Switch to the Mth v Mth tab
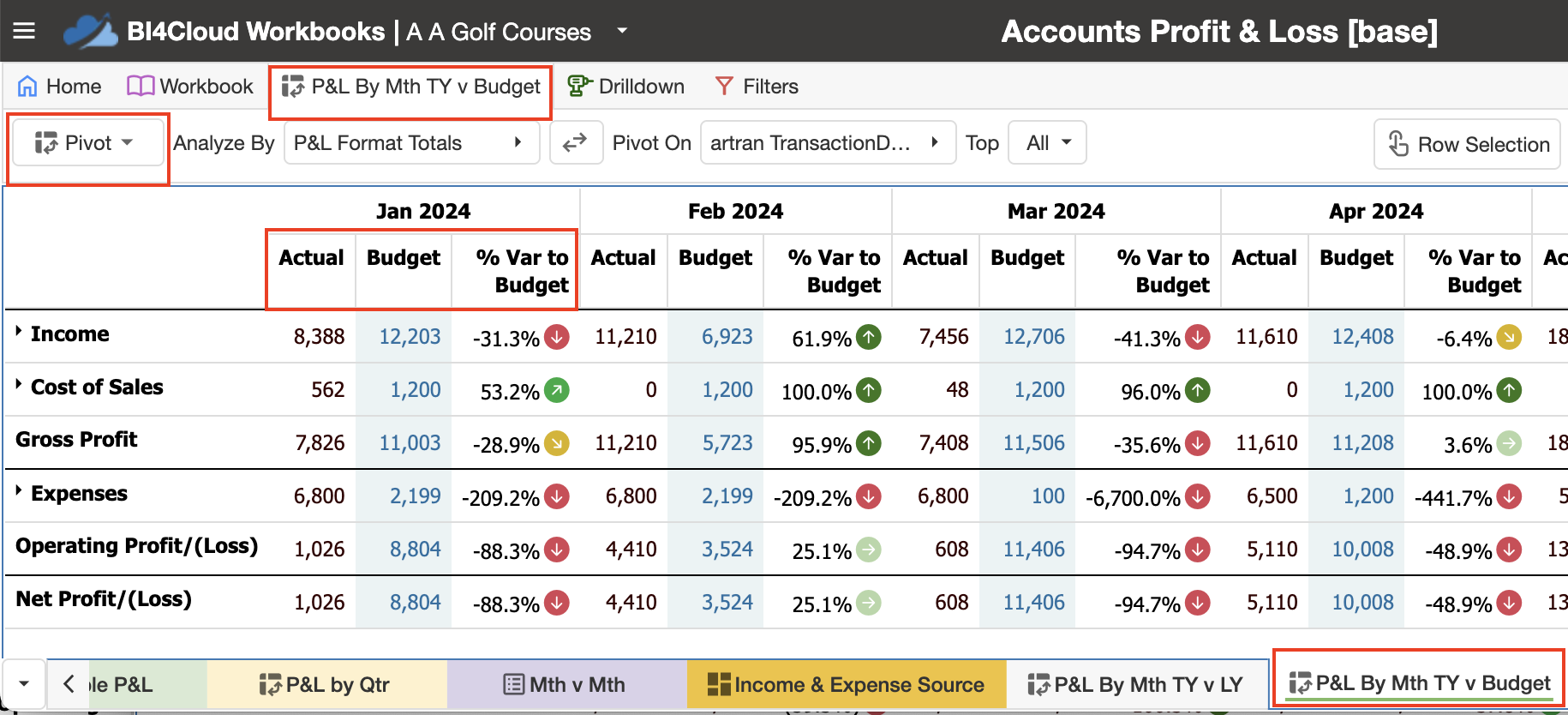 tap(566, 685)
